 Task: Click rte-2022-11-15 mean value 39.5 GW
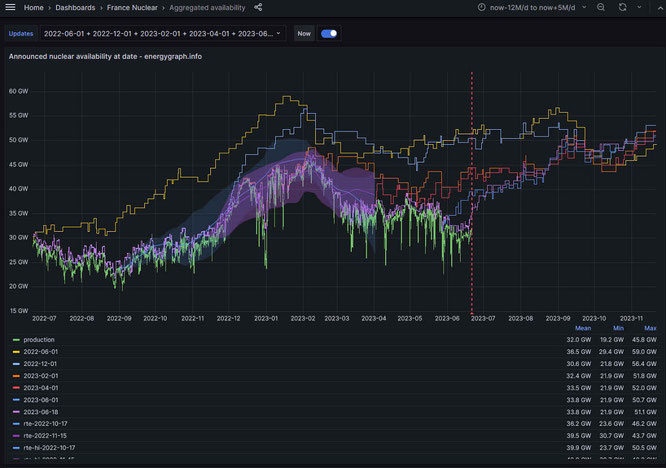579,436
